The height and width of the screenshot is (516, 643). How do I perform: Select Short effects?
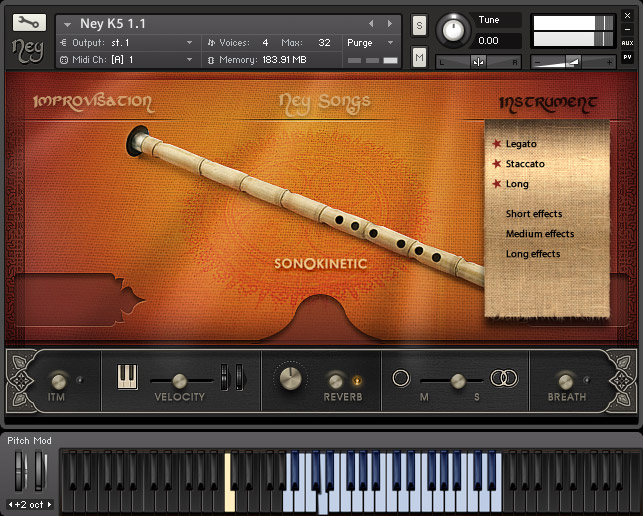[534, 214]
